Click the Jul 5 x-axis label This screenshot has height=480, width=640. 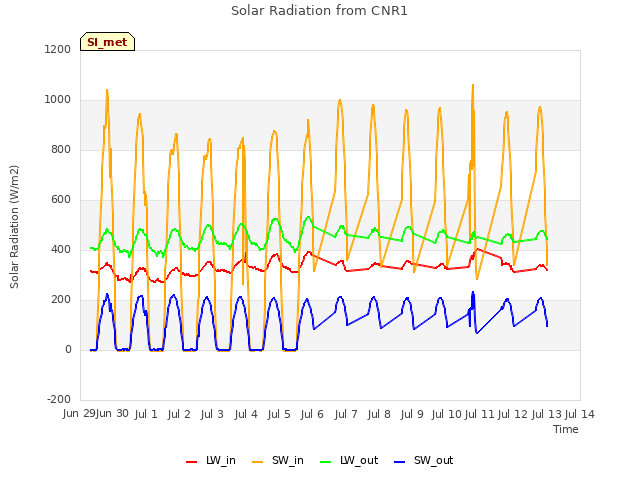[x=279, y=414]
